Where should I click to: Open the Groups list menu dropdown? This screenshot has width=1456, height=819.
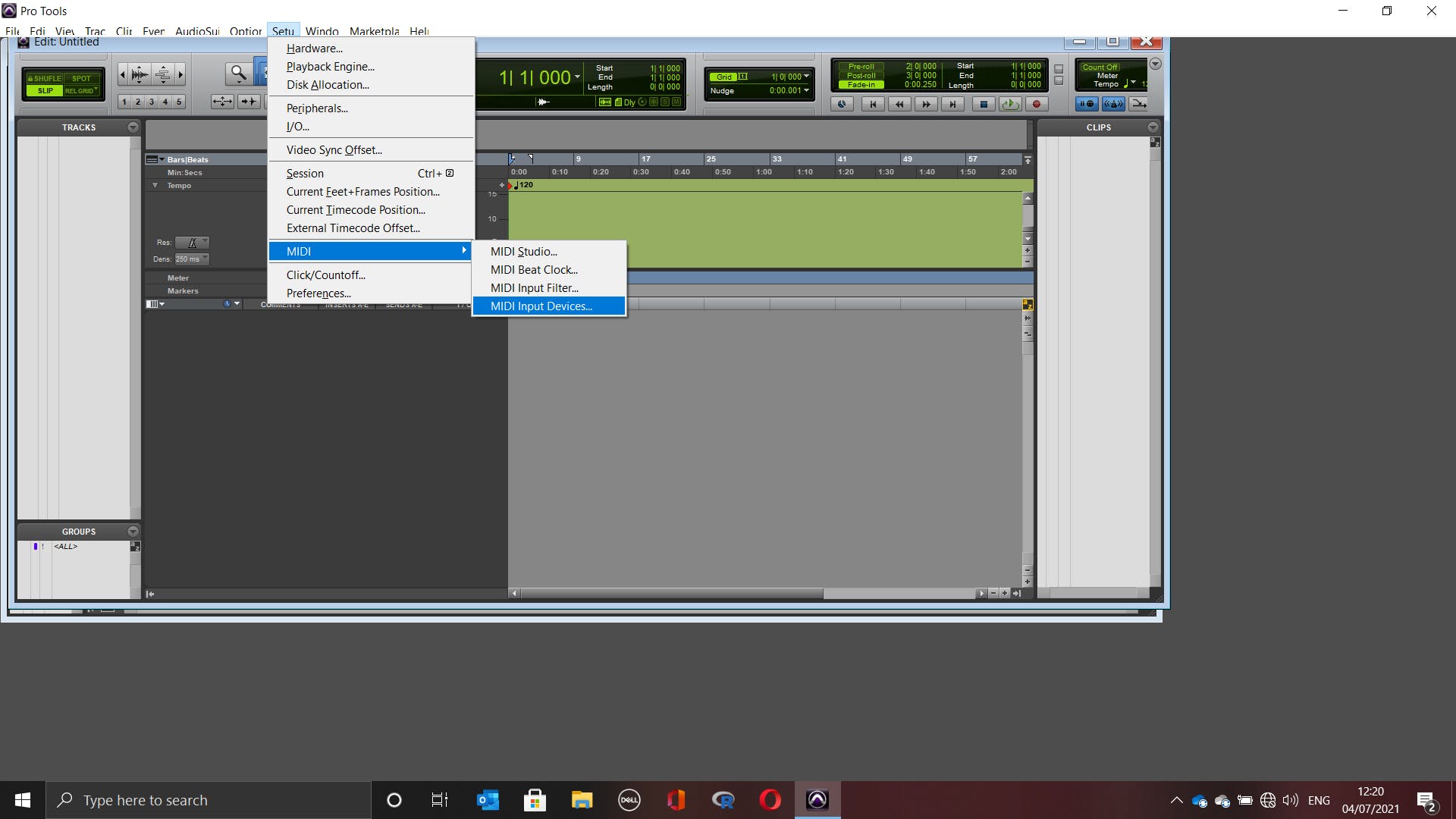133,532
